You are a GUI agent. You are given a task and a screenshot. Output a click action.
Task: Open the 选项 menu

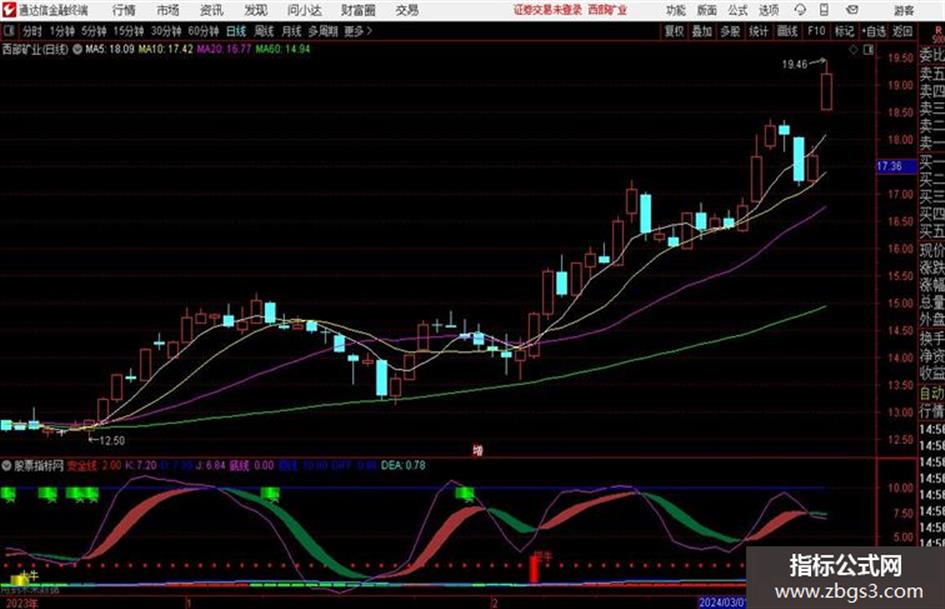[x=769, y=10]
